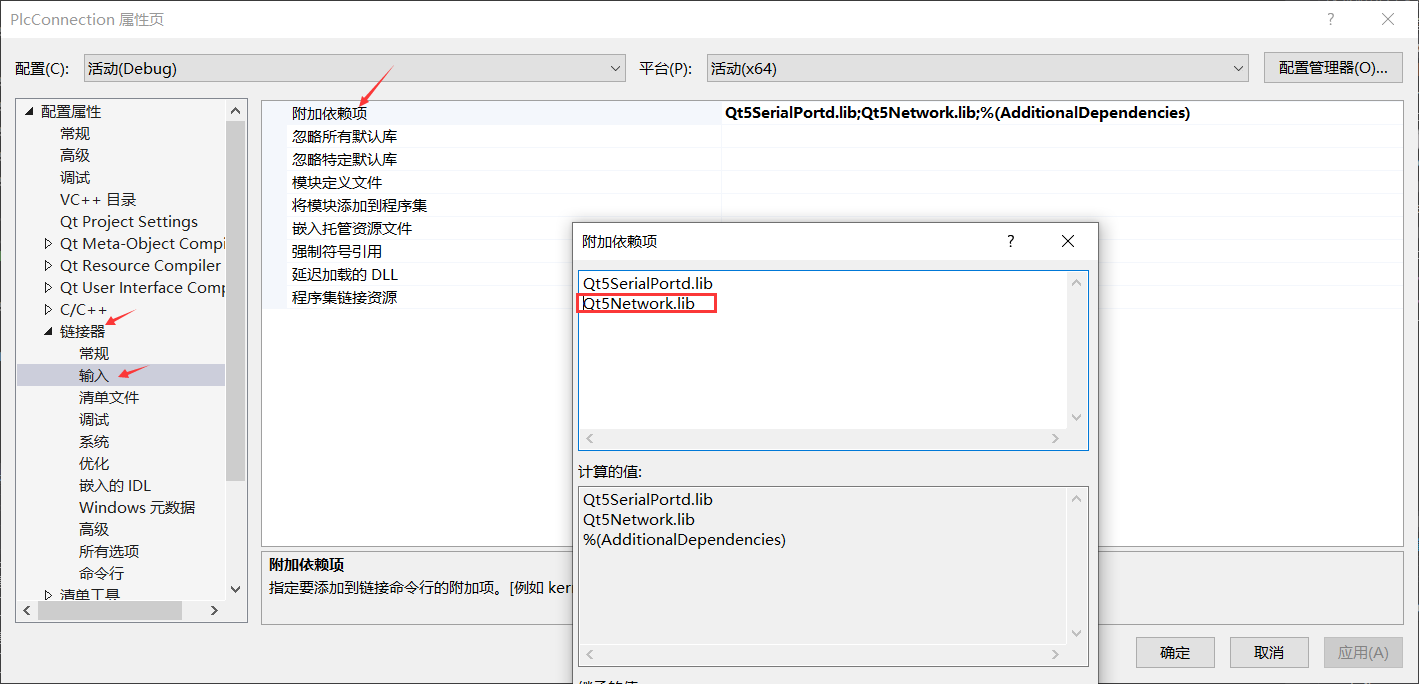Expand the 清单工具 node

47,593
